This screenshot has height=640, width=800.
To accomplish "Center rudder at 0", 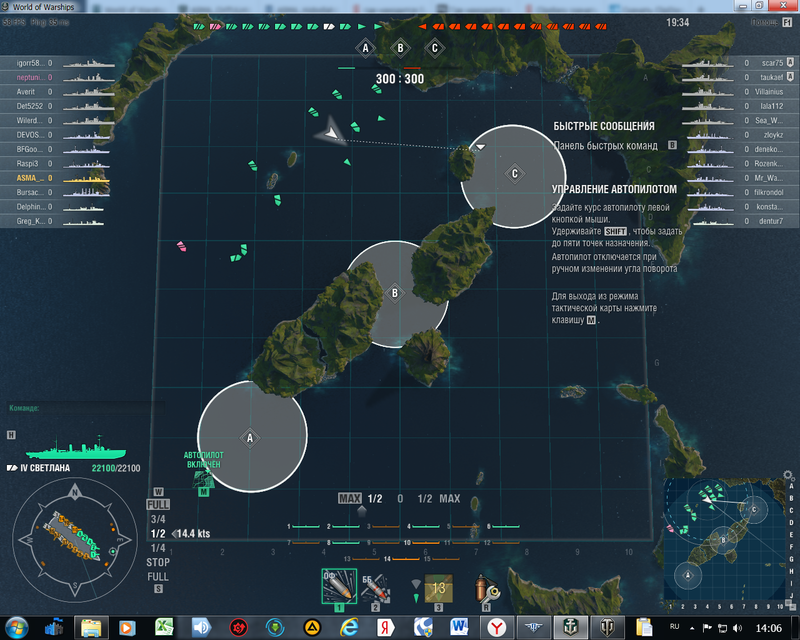I will 400,499.
